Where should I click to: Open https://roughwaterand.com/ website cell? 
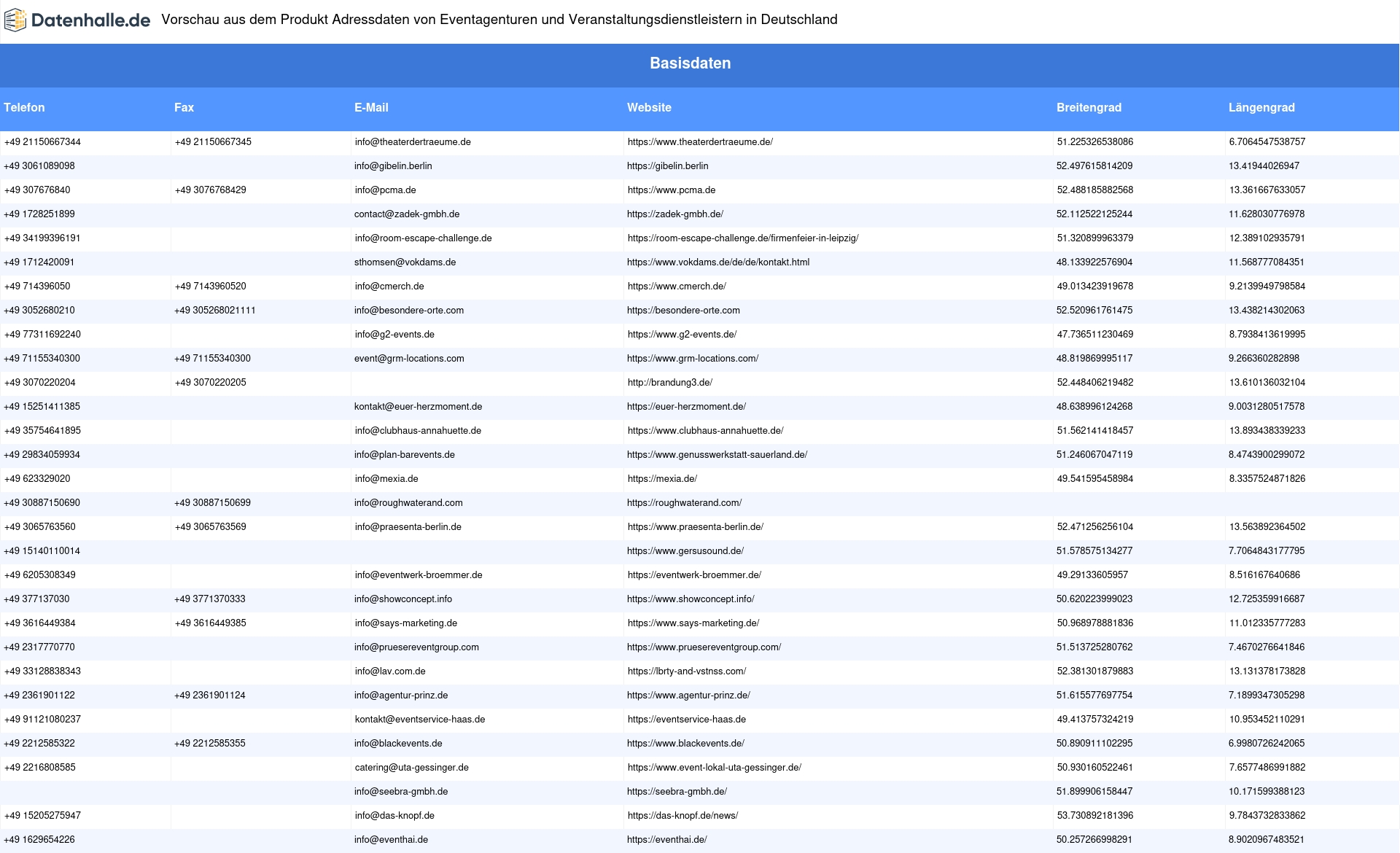pyautogui.click(x=684, y=503)
